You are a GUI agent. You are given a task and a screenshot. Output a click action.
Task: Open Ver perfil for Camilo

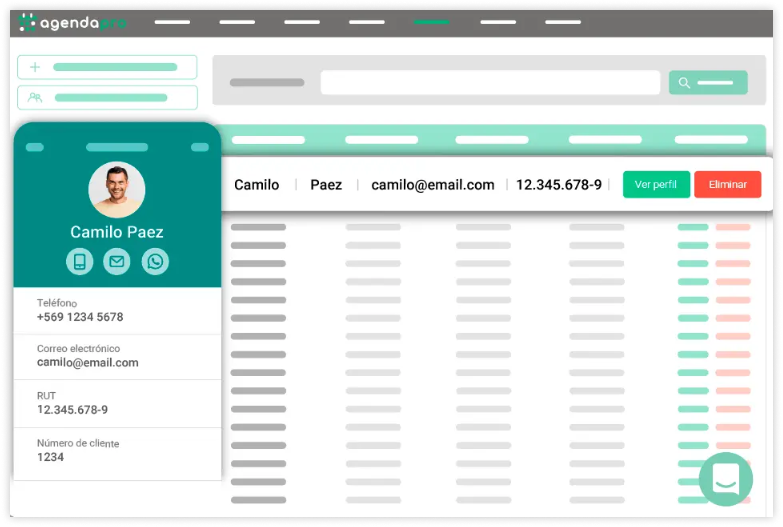[x=656, y=184]
